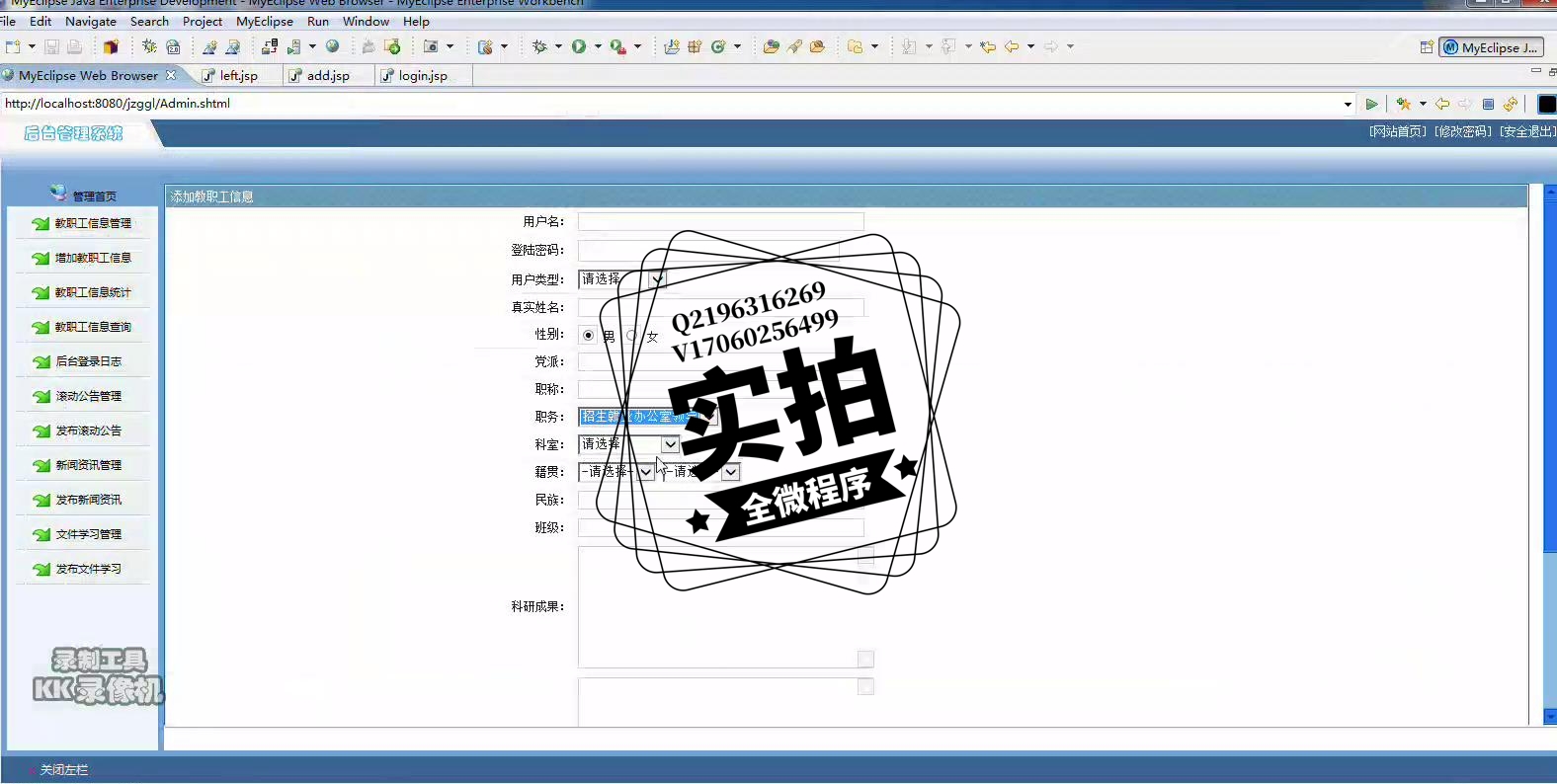The image size is (1557, 784).
Task: Click the 真实姓名 input field
Action: click(721, 307)
